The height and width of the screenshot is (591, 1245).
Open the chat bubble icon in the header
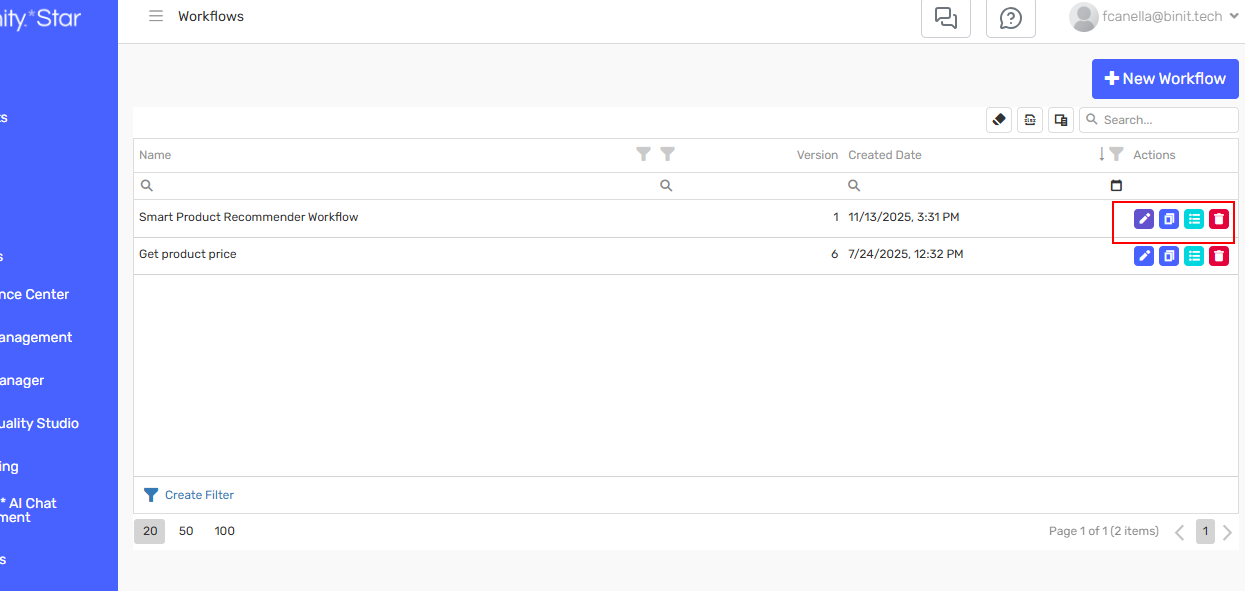945,18
